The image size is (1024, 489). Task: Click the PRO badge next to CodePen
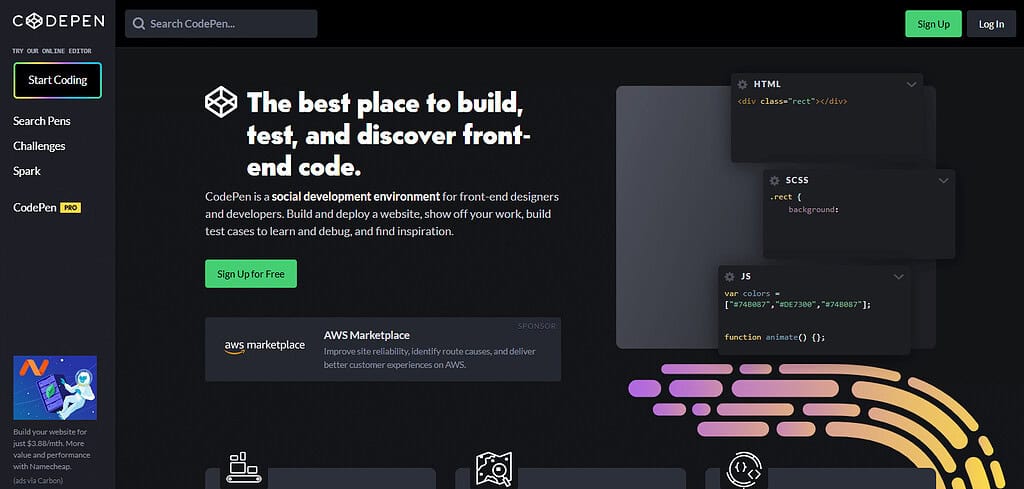click(x=71, y=208)
